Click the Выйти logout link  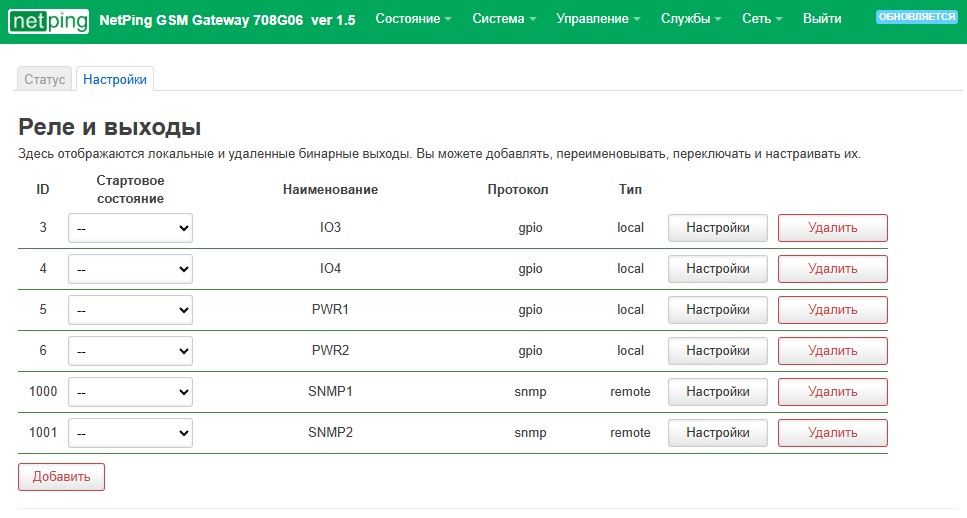click(822, 19)
